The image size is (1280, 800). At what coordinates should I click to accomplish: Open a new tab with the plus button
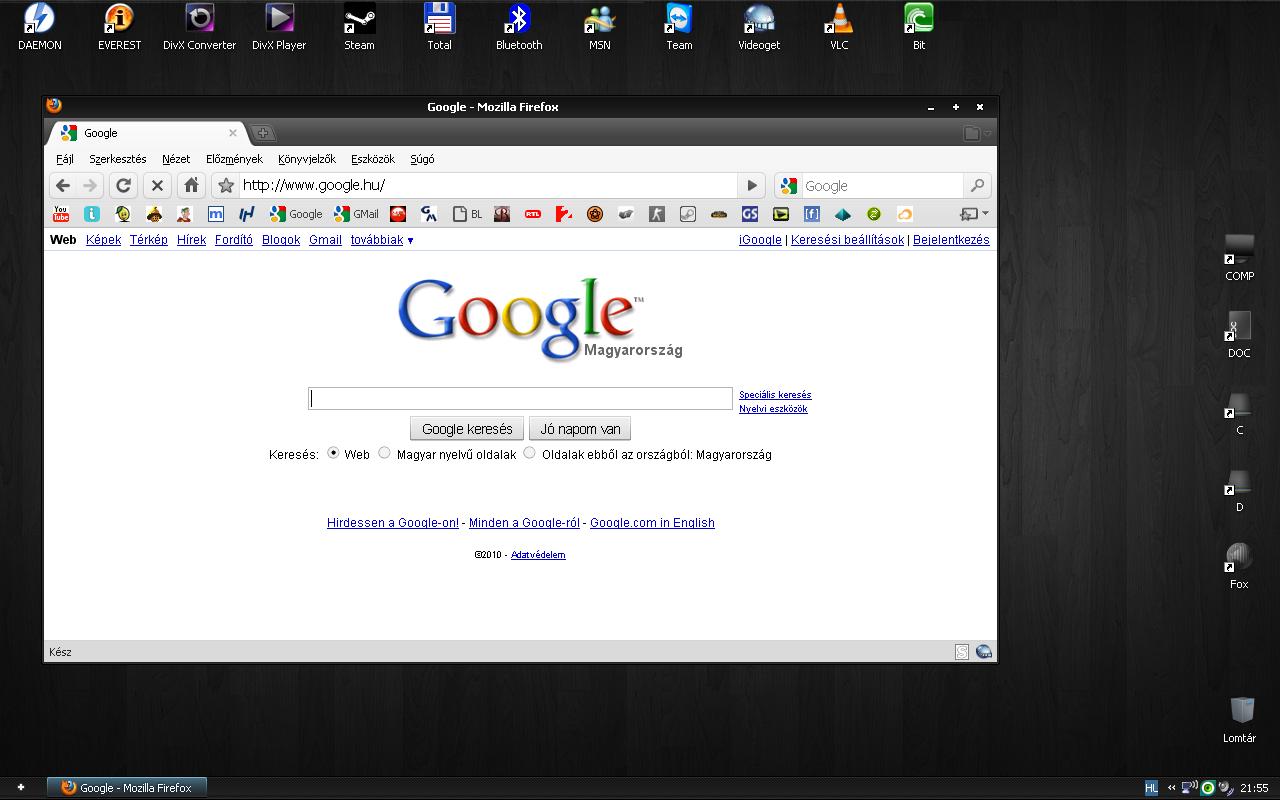262,133
